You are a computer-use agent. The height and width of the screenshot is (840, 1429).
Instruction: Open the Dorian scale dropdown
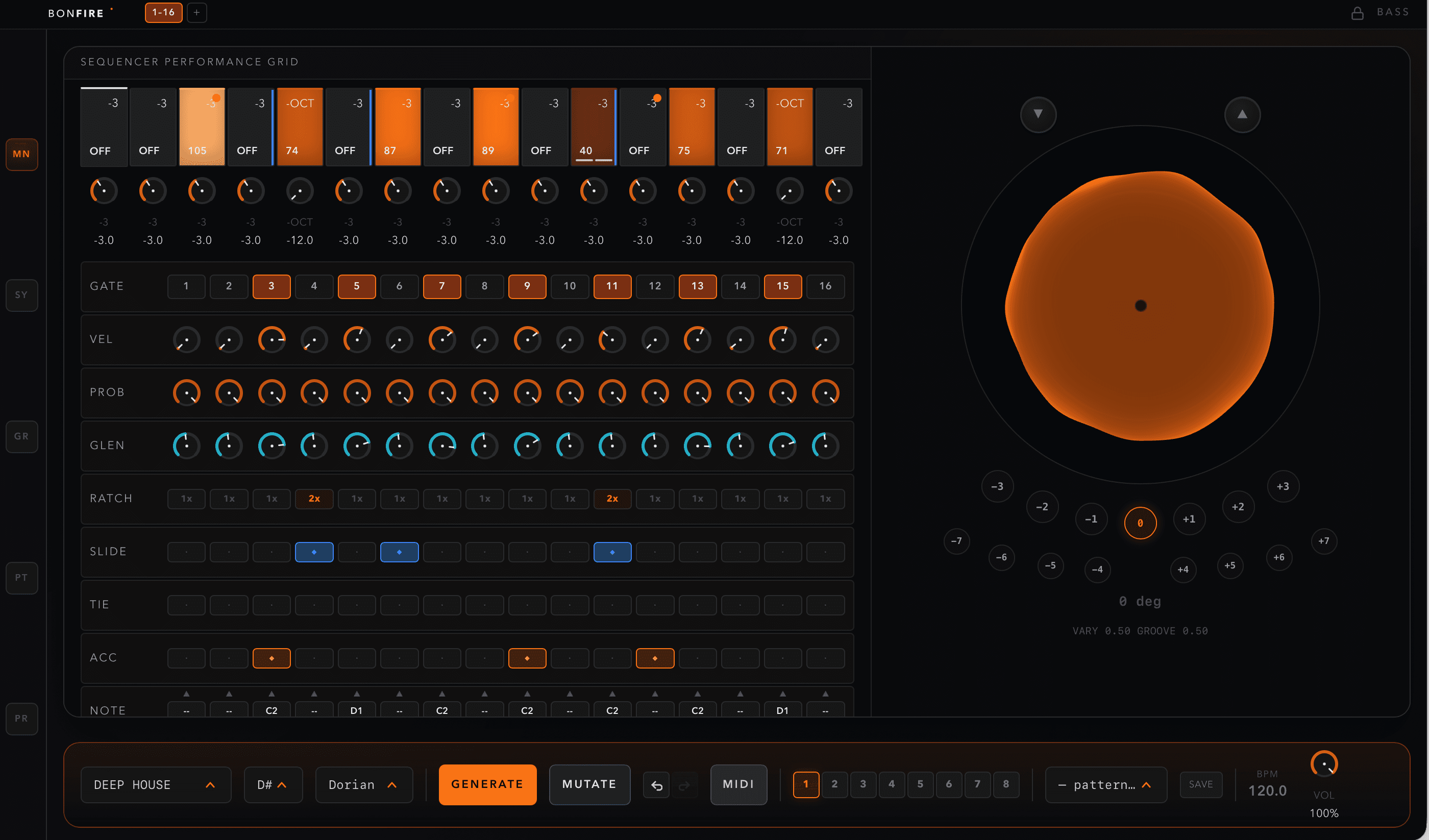point(364,785)
